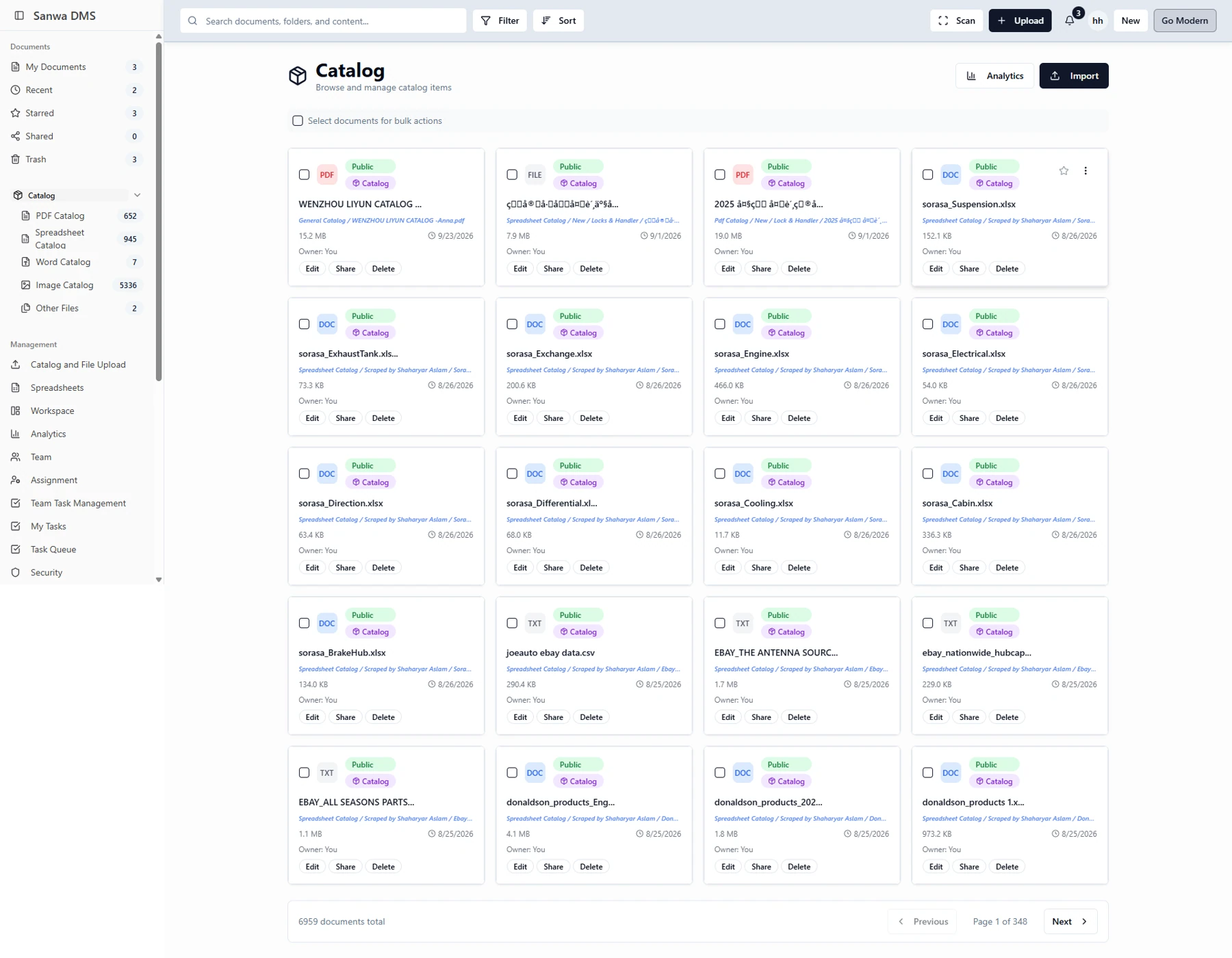Open Team Task Management
The height and width of the screenshot is (958, 1232).
(x=77, y=504)
